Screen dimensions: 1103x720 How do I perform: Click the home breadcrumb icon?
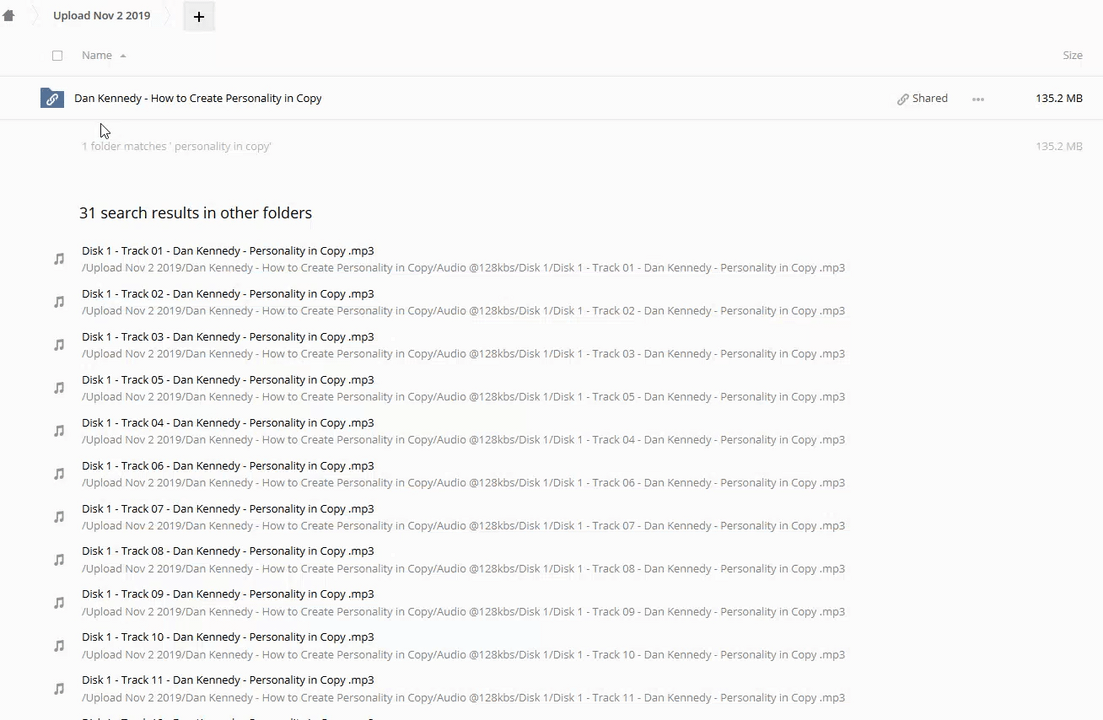tap(9, 16)
